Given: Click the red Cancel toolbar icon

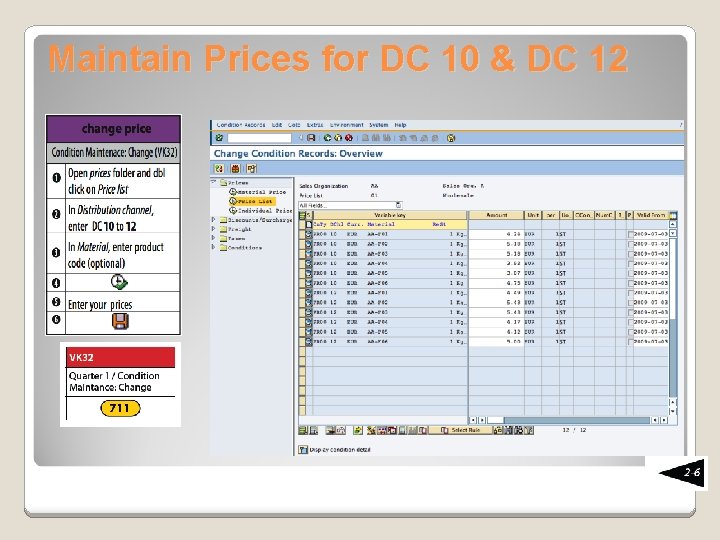Looking at the screenshot, I should pyautogui.click(x=349, y=138).
